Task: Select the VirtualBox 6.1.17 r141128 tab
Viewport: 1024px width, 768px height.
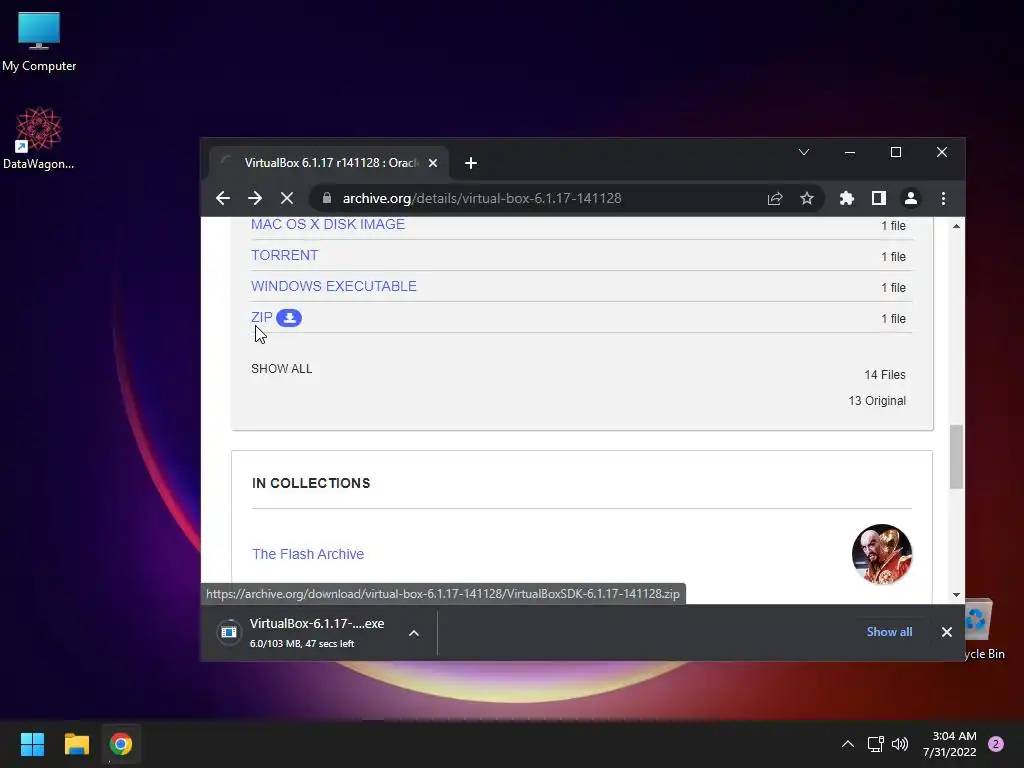Action: click(x=328, y=163)
